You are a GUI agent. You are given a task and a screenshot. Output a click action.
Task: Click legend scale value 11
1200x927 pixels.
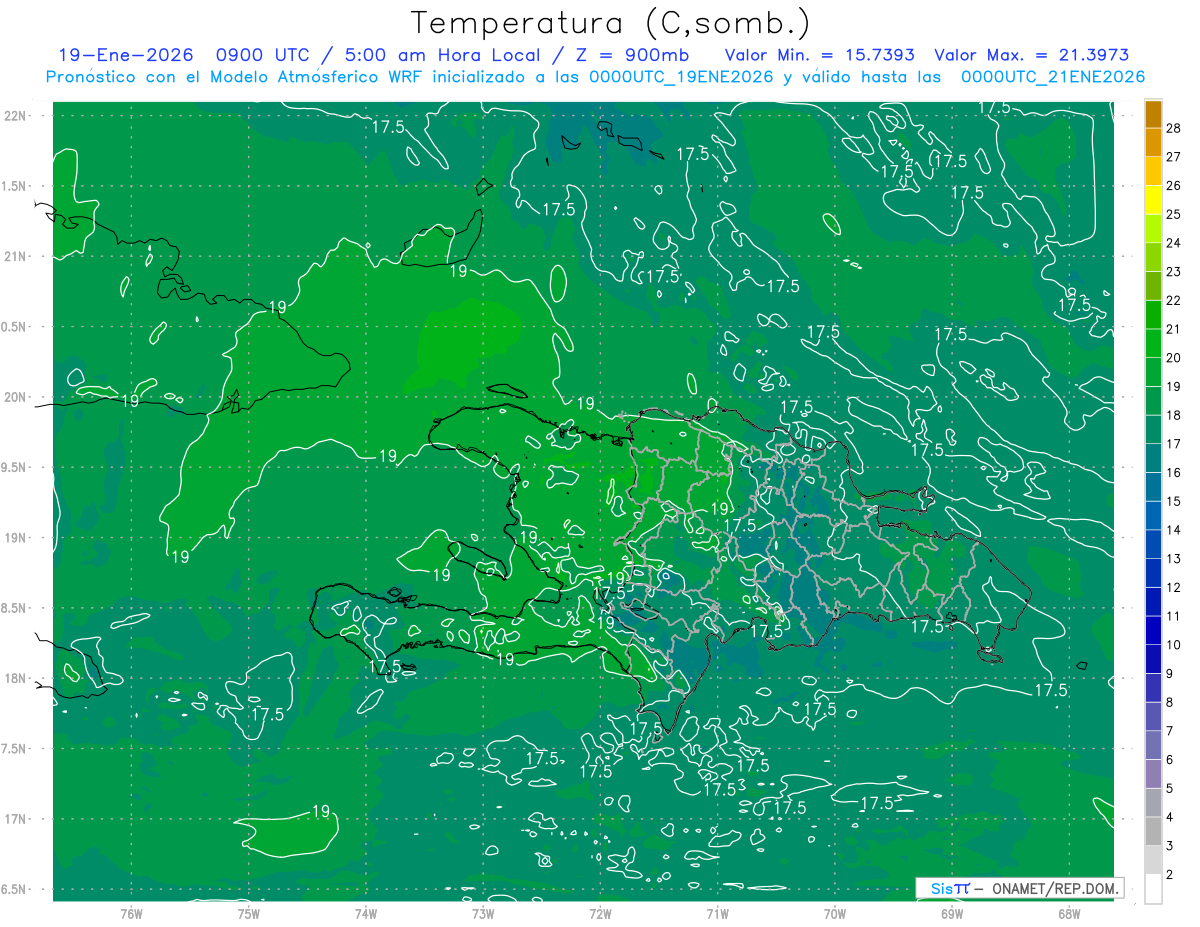pos(1174,616)
